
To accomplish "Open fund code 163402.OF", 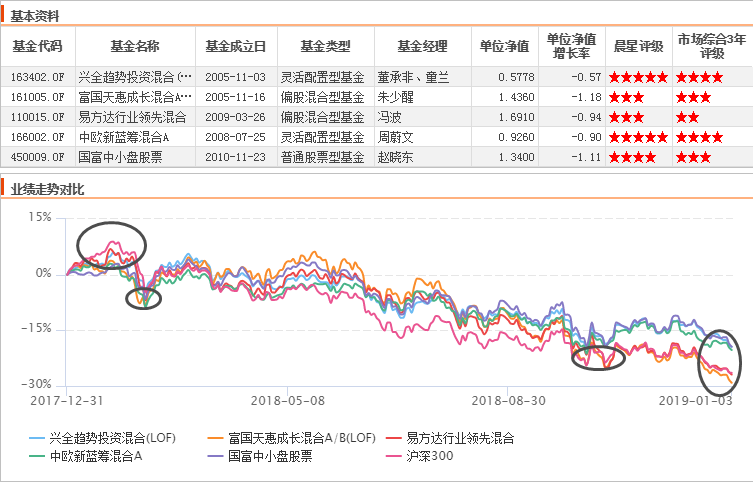I will (37, 76).
